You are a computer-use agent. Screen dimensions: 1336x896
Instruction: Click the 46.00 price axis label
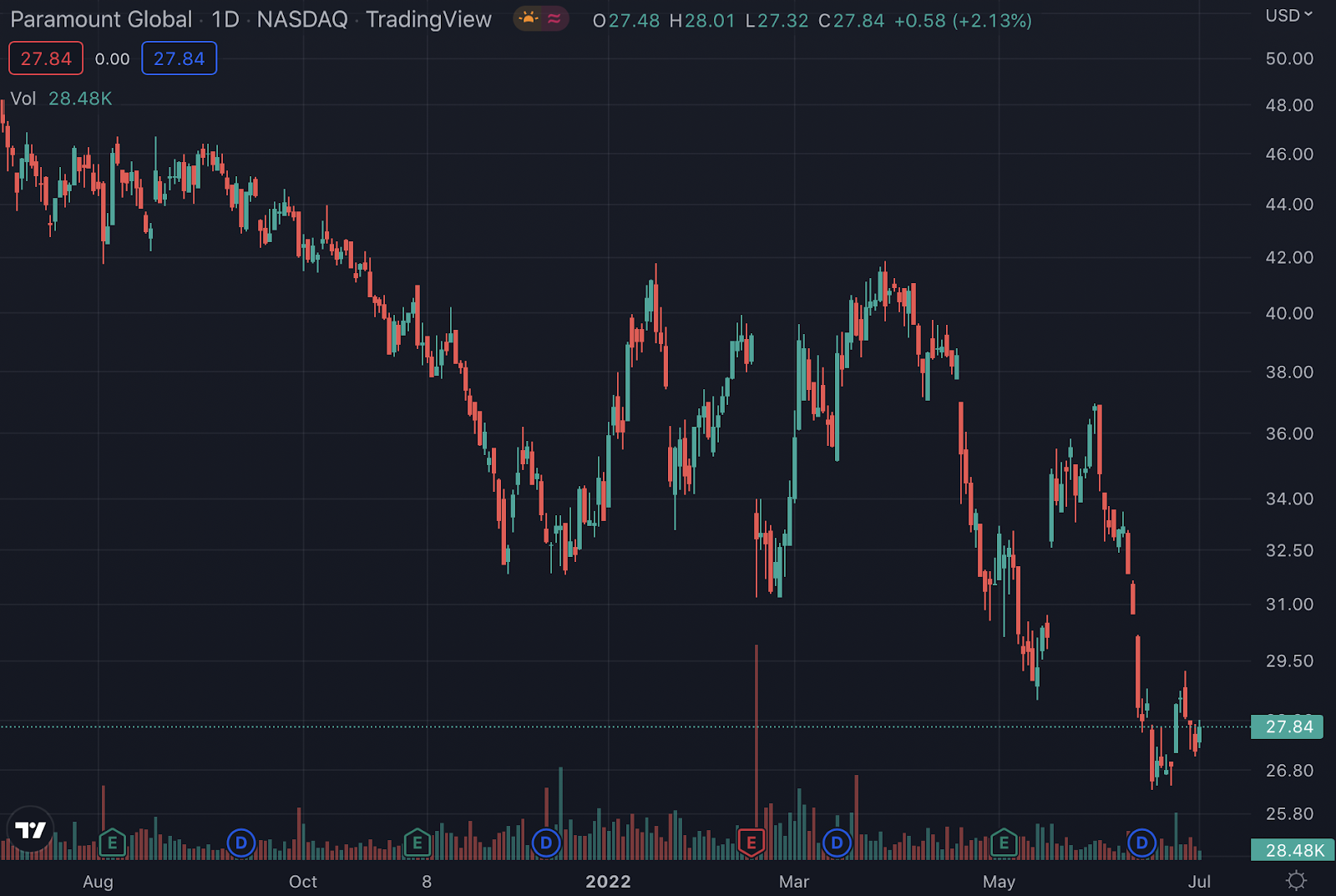(1289, 154)
